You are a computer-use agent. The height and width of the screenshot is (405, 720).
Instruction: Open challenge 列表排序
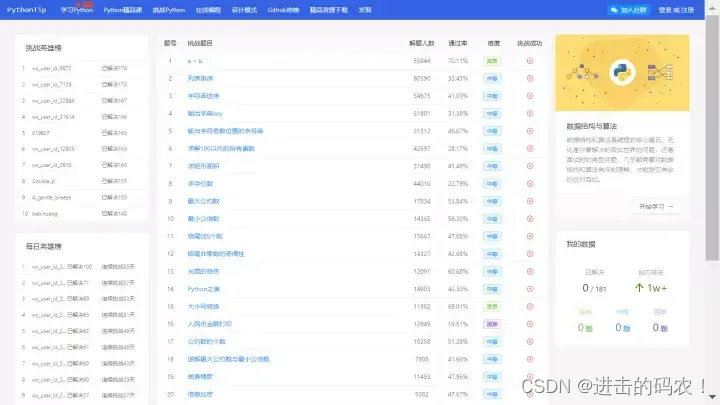pyautogui.click(x=200, y=78)
